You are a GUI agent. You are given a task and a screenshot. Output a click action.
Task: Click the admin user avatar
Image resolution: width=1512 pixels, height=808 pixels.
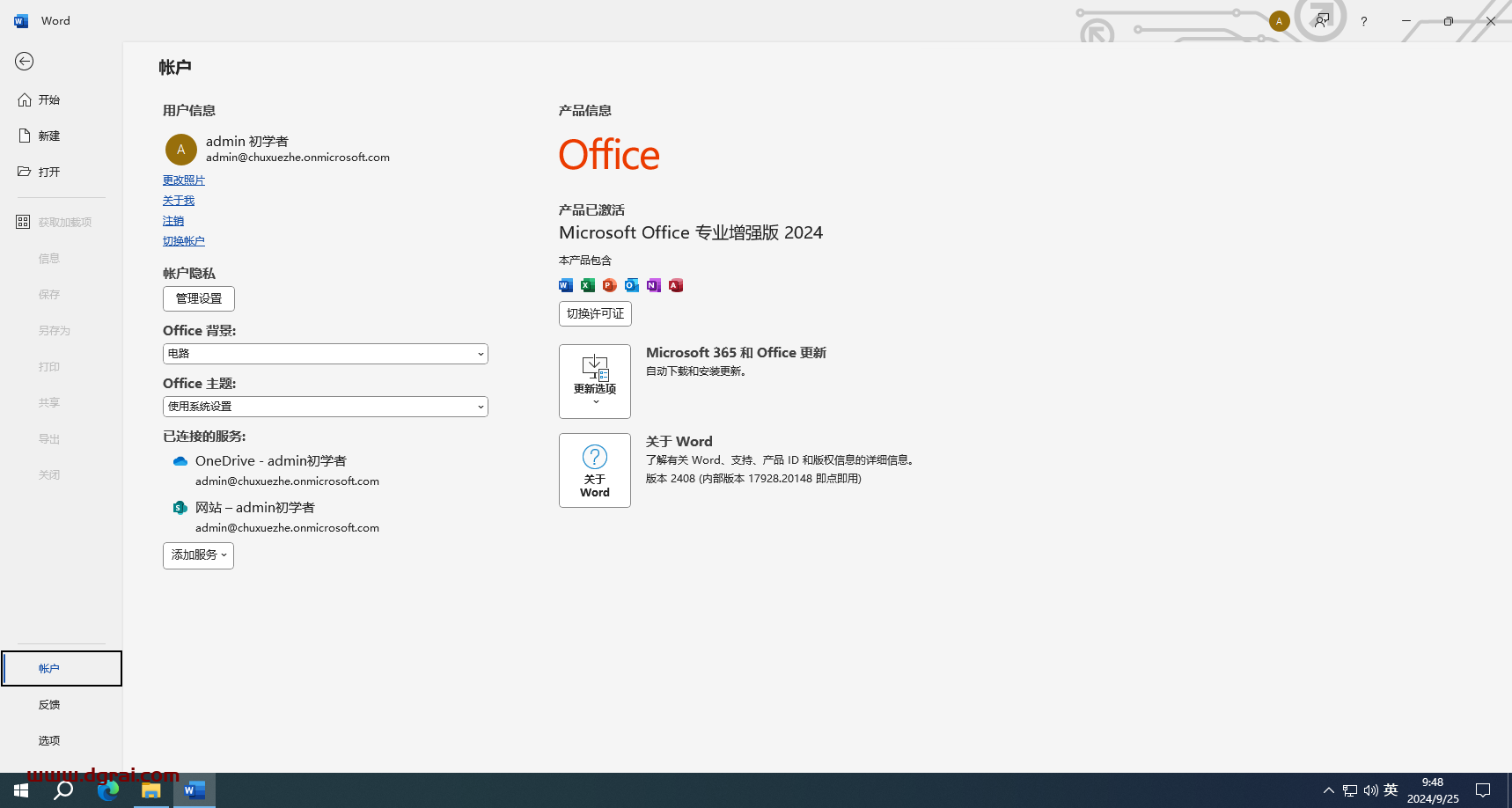[180, 149]
